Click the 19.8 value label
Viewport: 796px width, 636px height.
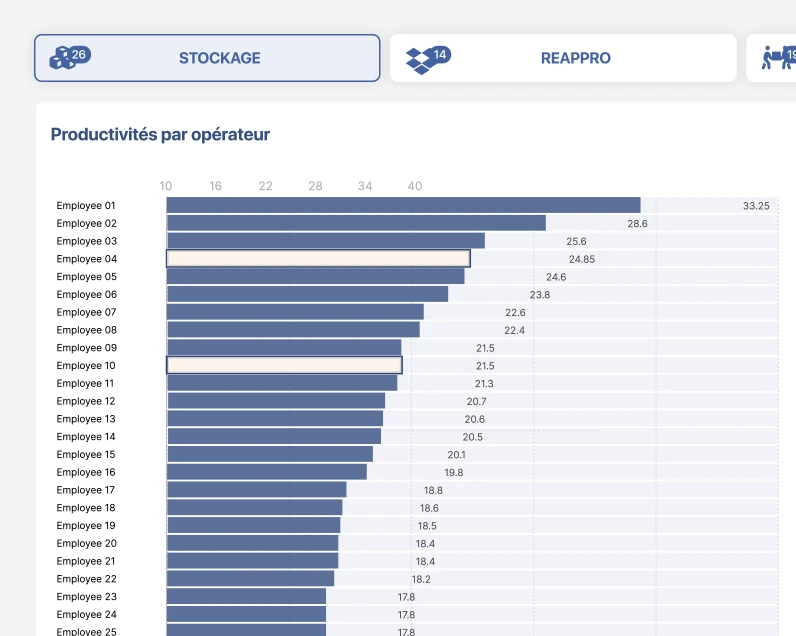(453, 473)
